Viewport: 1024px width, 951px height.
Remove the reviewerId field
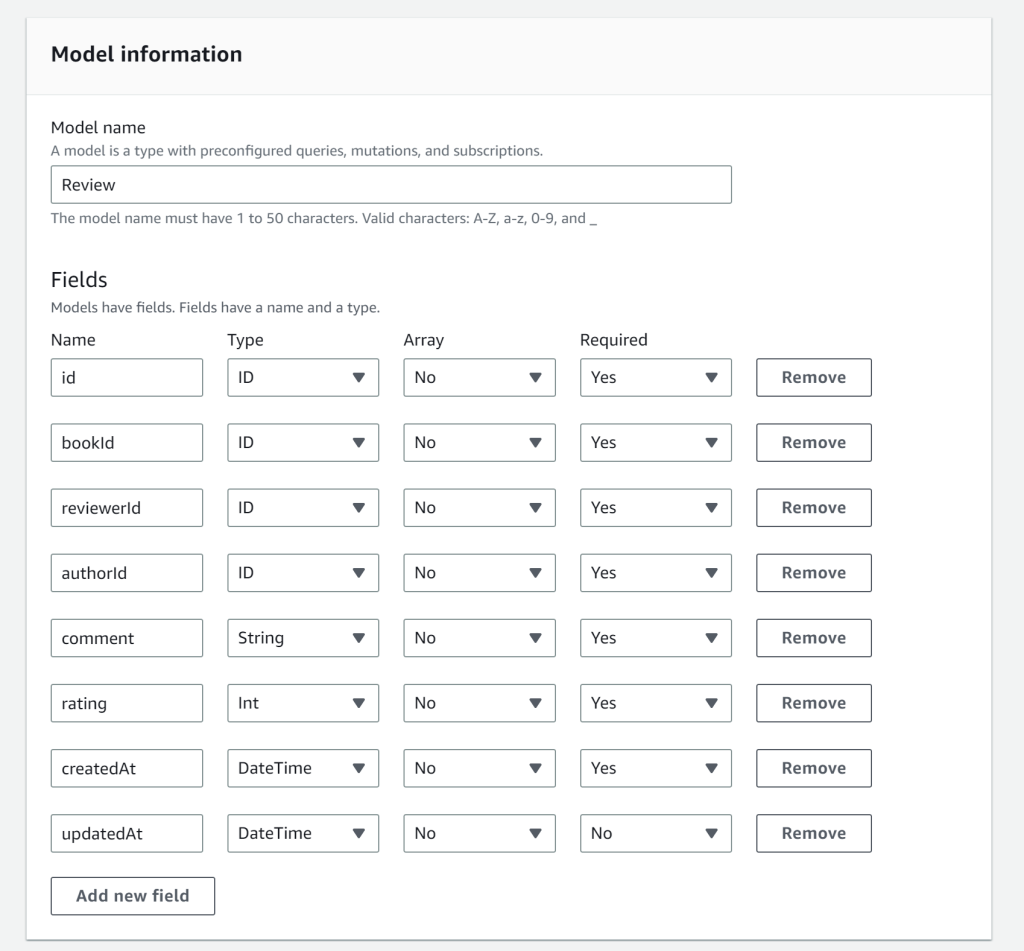(x=813, y=507)
